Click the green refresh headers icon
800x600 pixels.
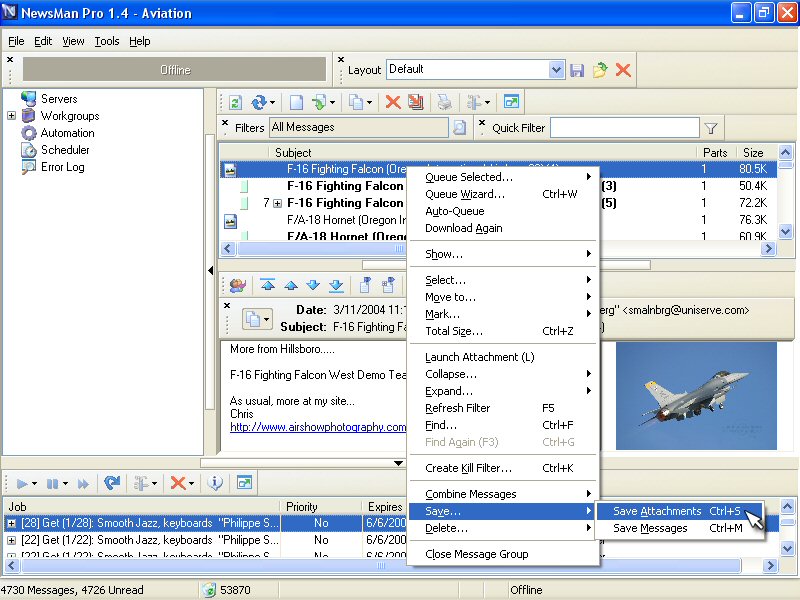coord(235,103)
